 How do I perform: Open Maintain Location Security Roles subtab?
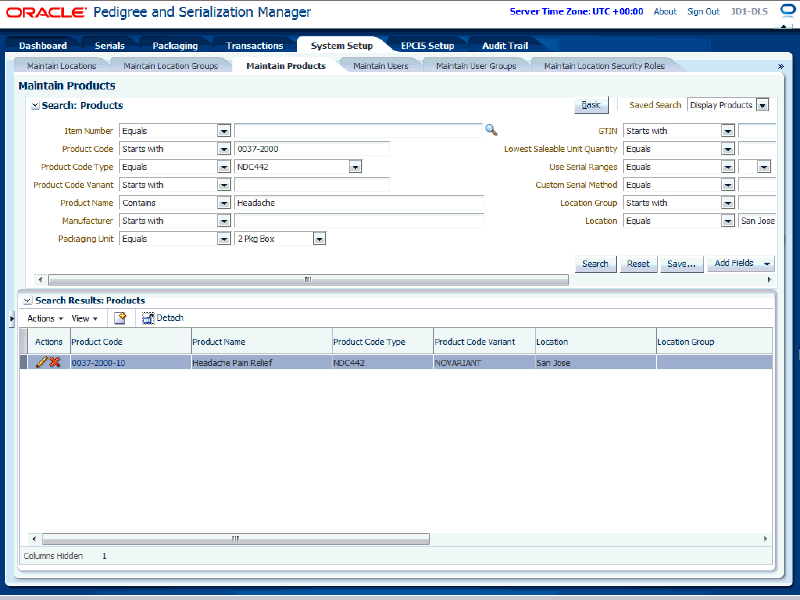click(x=604, y=66)
